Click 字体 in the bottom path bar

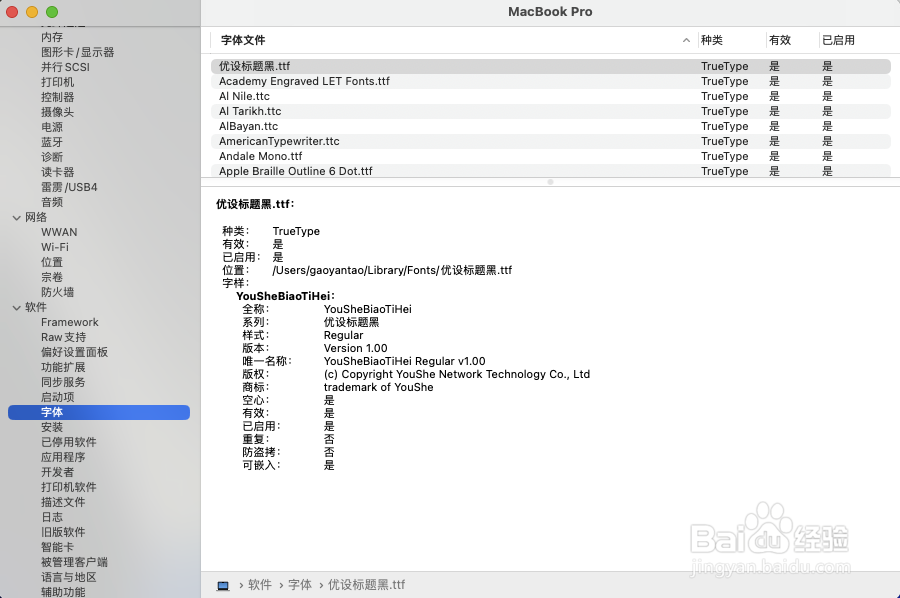(x=300, y=585)
